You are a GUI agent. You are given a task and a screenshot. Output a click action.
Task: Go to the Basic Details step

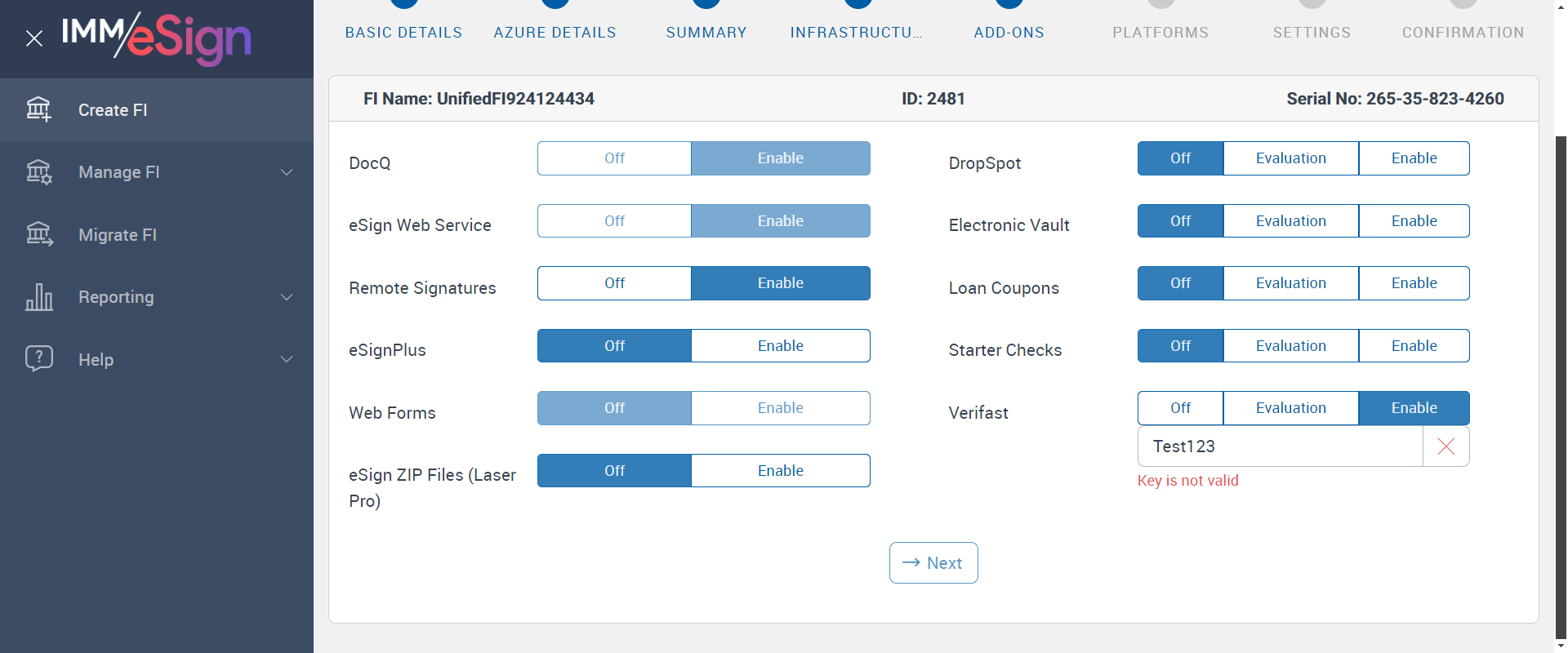click(403, 33)
